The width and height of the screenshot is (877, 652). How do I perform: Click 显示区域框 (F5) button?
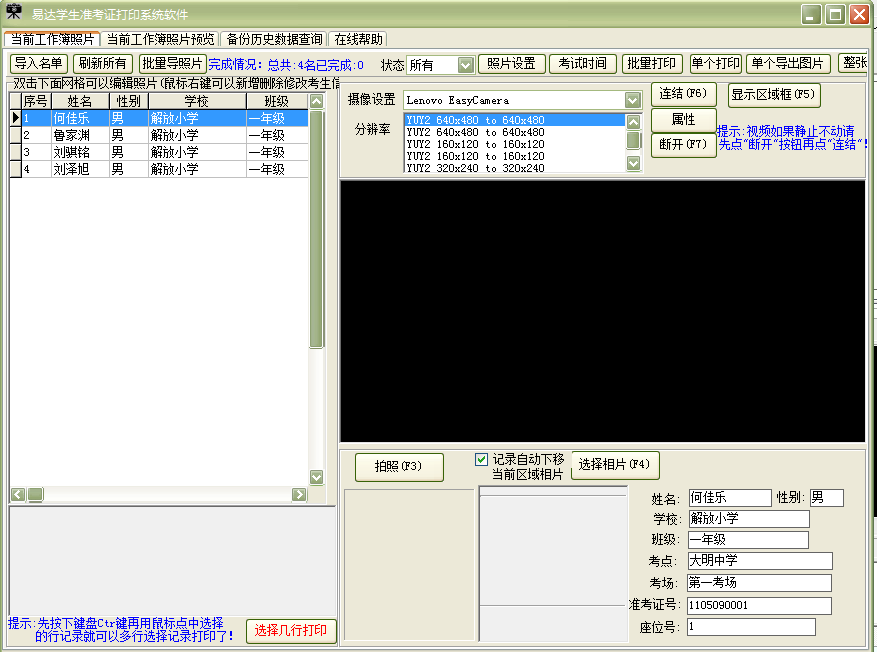tap(774, 95)
